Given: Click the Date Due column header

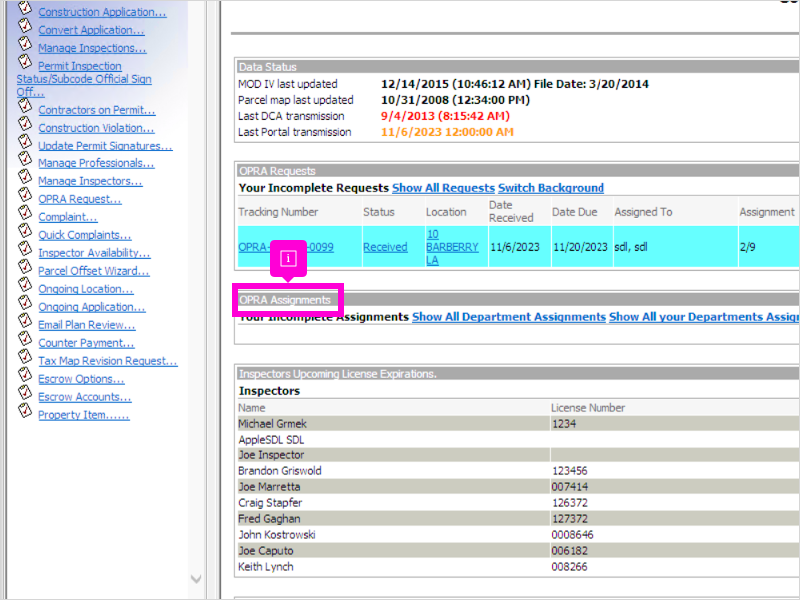Looking at the screenshot, I should [x=574, y=212].
